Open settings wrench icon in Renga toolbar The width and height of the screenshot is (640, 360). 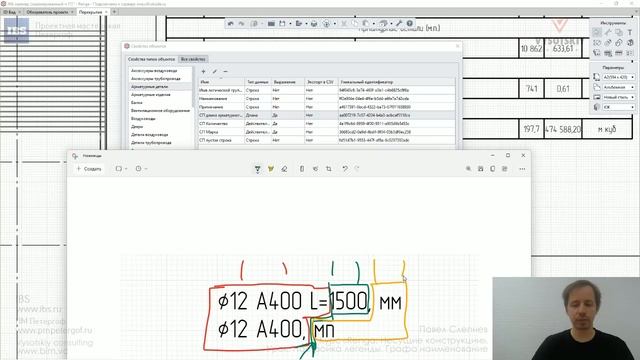click(x=399, y=24)
